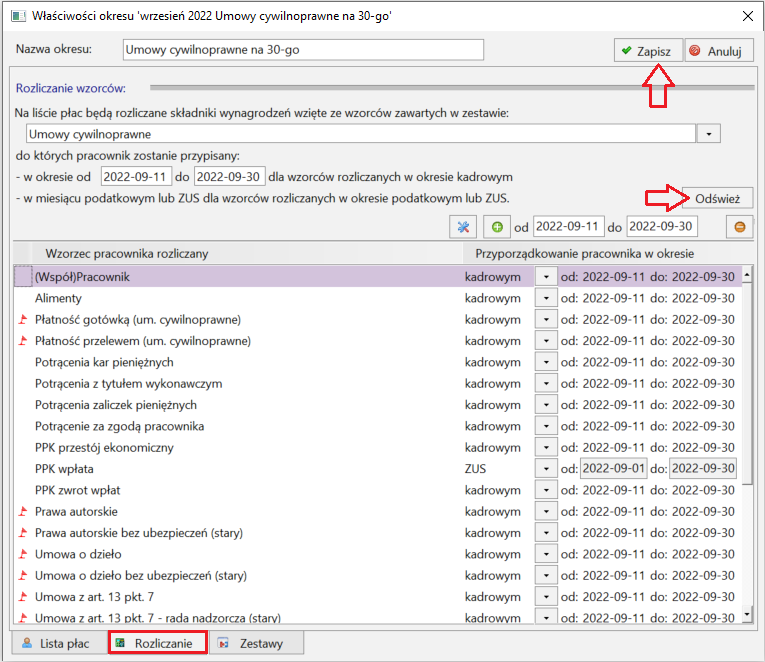Open period dropdown for Alimenty row

pyautogui.click(x=546, y=298)
